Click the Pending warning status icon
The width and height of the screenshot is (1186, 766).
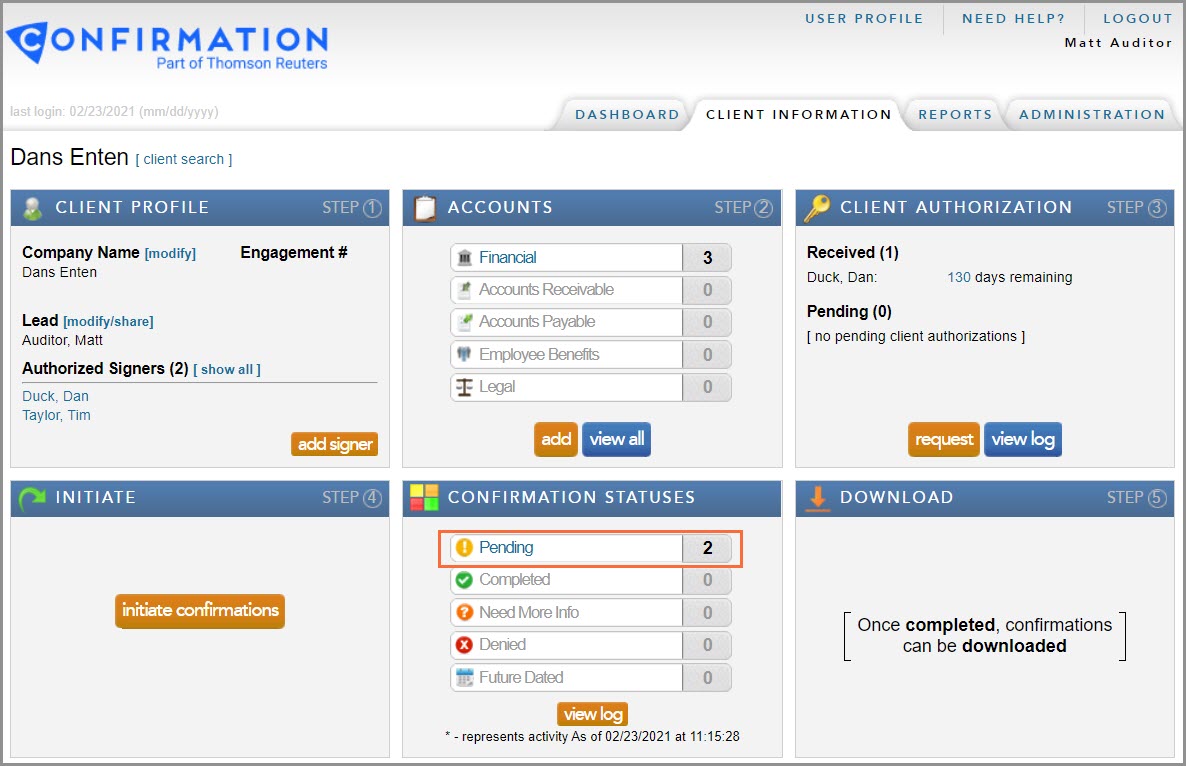click(x=464, y=548)
